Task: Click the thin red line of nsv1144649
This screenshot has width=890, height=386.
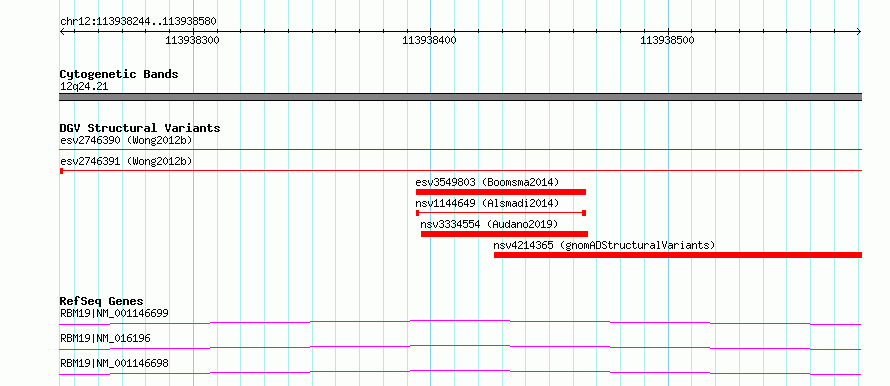Action: coord(501,213)
